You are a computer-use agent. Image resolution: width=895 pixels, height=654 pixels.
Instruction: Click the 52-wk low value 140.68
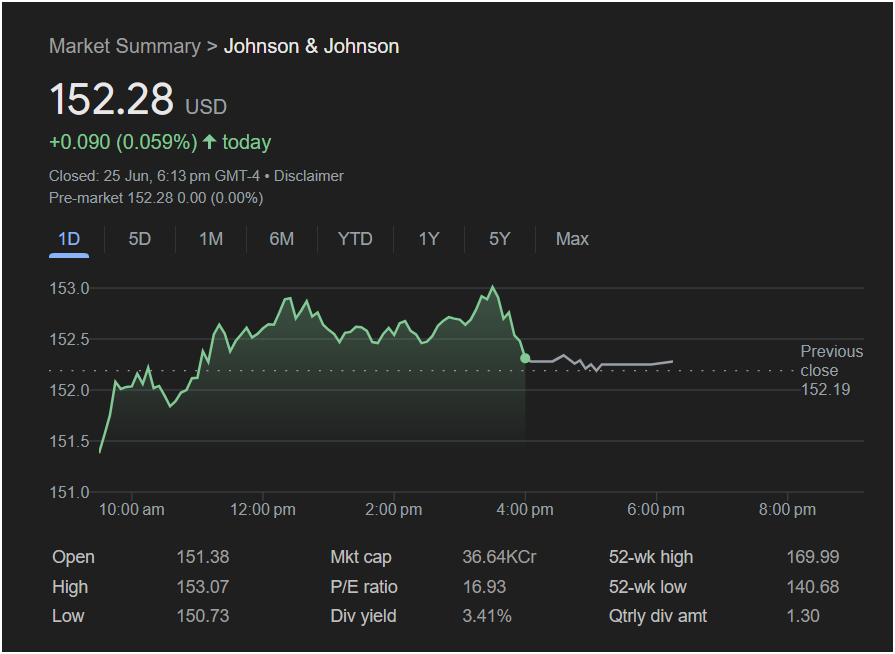813,587
